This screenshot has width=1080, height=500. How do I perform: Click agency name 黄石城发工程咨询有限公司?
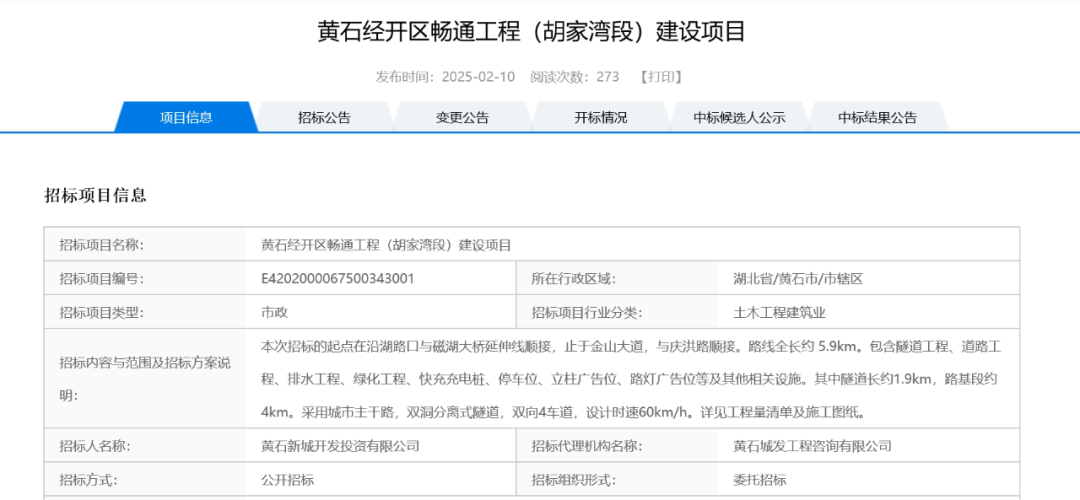(812, 446)
